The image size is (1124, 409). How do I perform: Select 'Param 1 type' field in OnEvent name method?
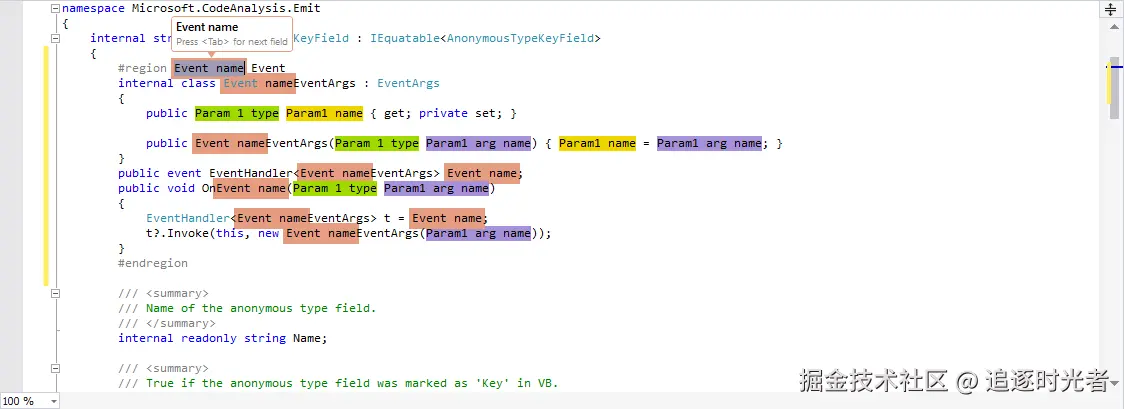[335, 188]
